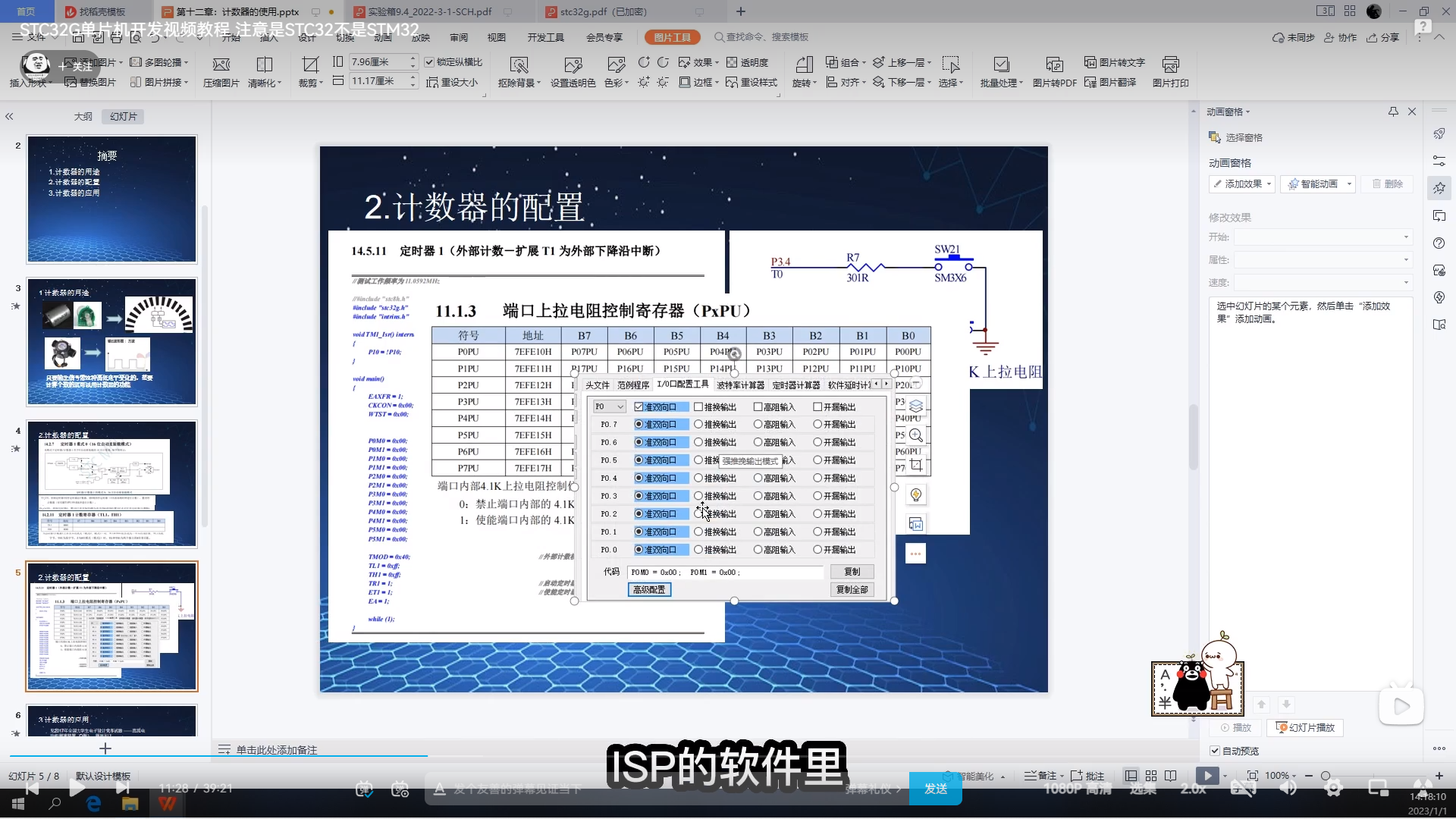This screenshot has width=1456, height=819.
Task: Click the WPS icon in taskbar
Action: click(x=168, y=804)
